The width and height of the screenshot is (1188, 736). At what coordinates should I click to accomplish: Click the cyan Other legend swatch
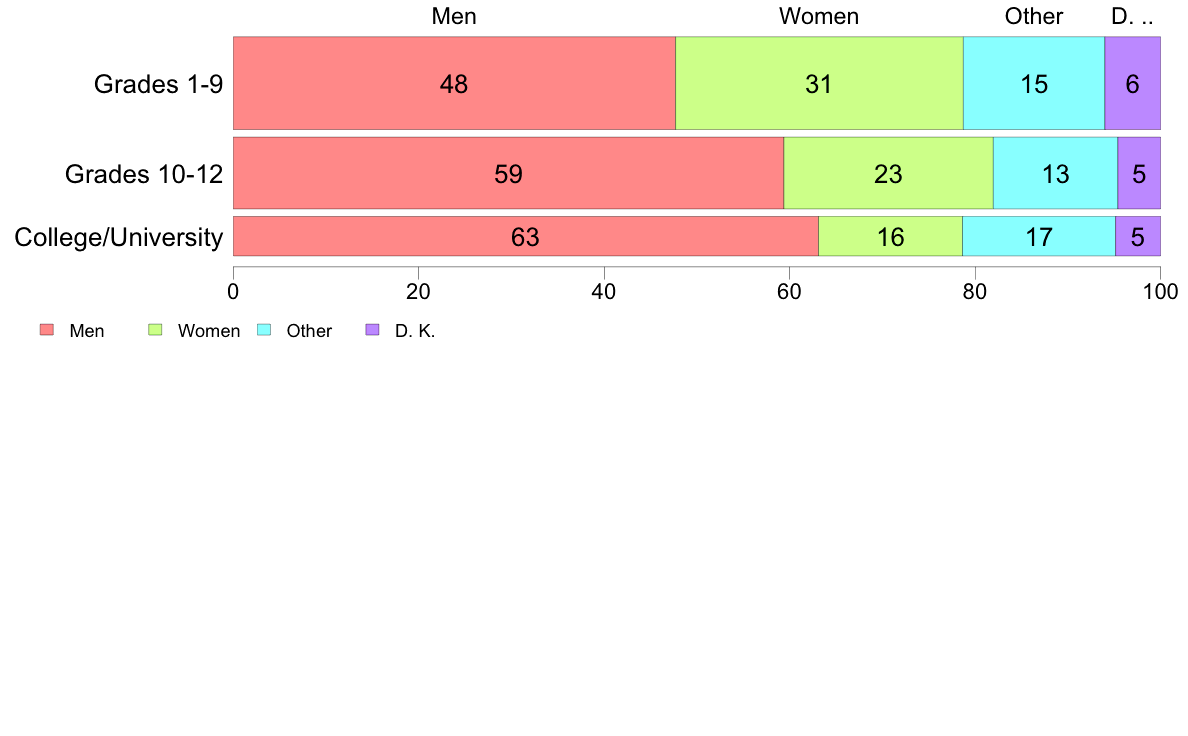point(264,330)
